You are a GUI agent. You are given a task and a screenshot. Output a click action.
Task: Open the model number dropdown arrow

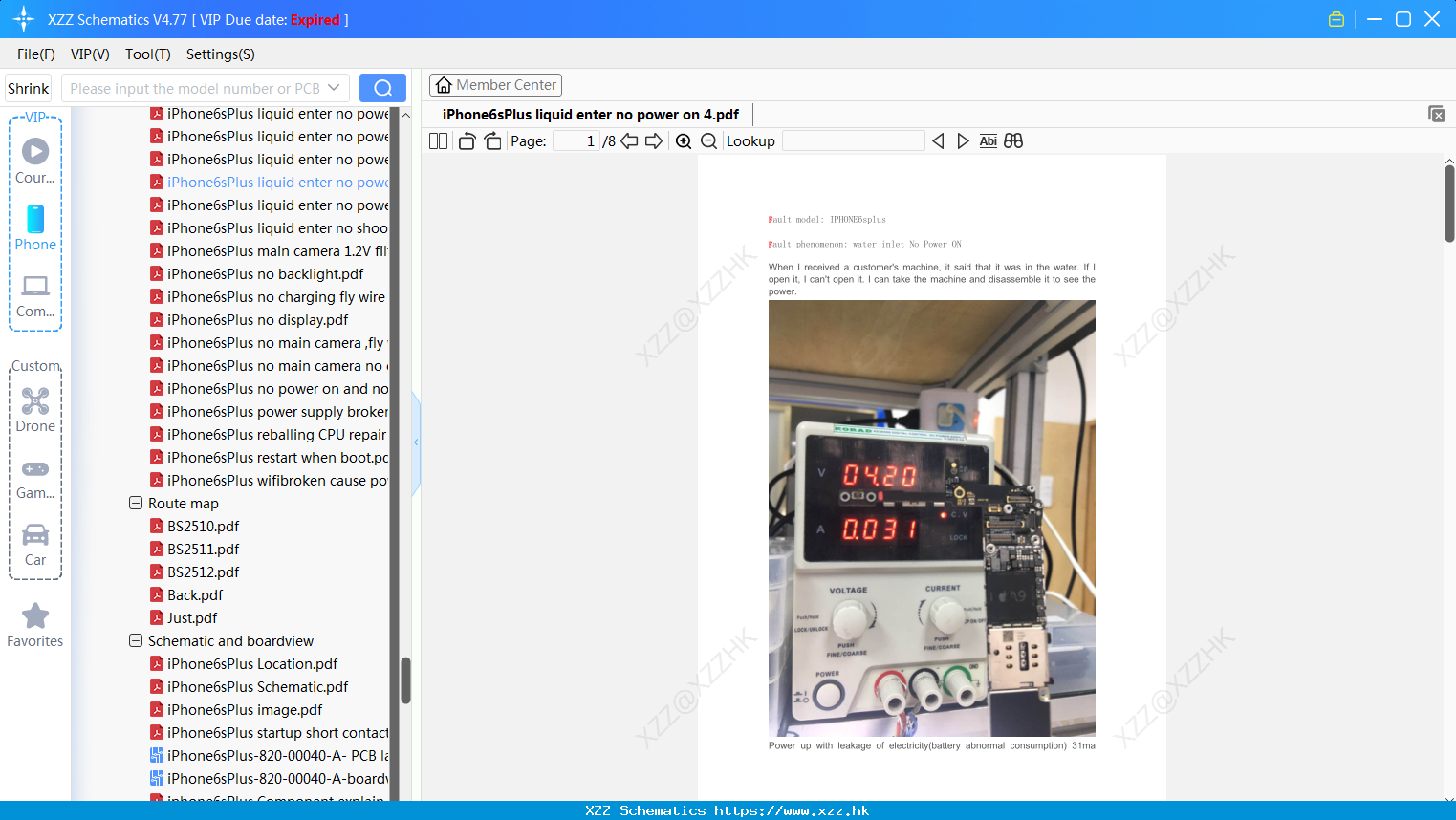click(x=334, y=88)
